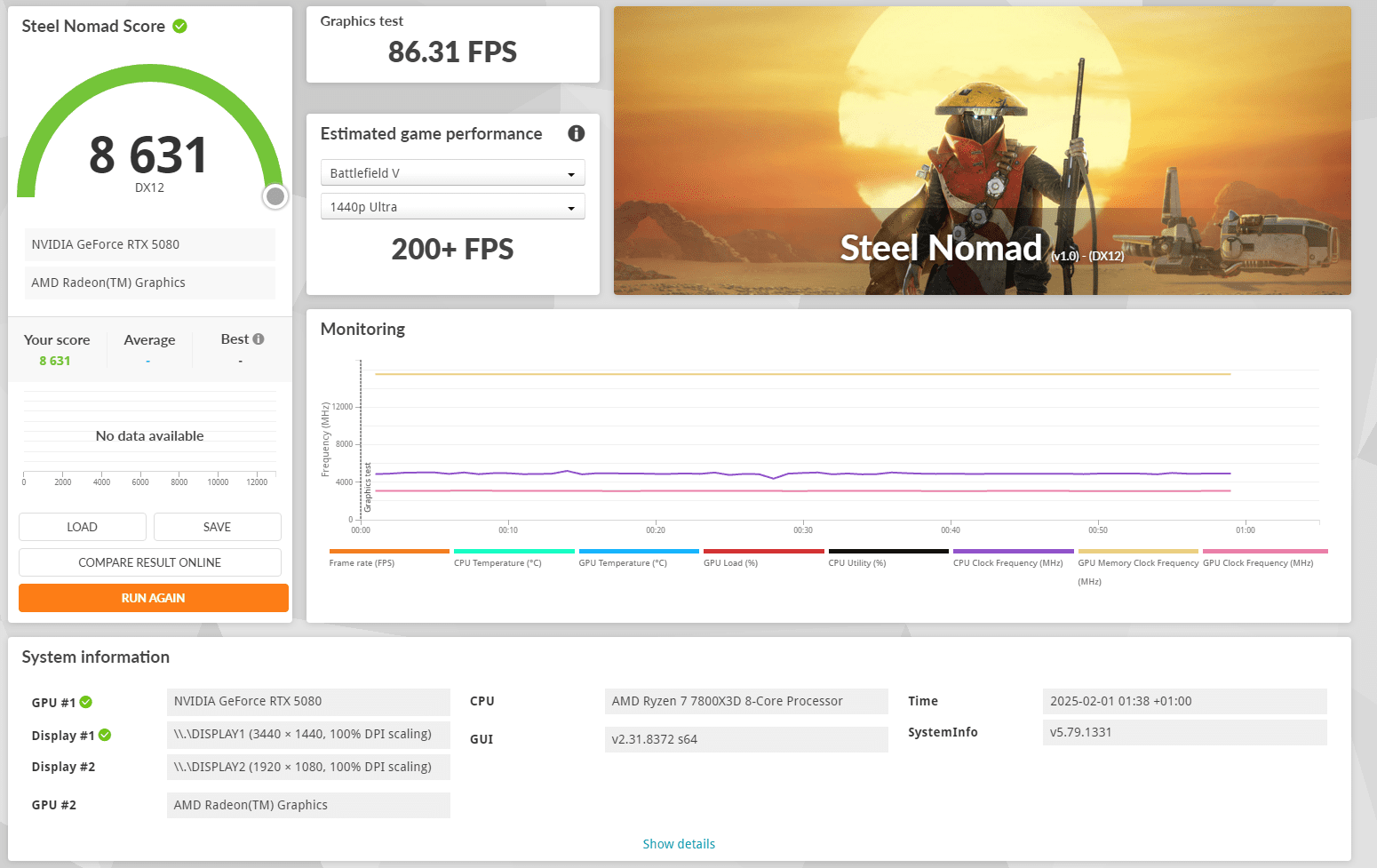
Task: Click the 200+ FPS estimated value
Action: point(452,250)
